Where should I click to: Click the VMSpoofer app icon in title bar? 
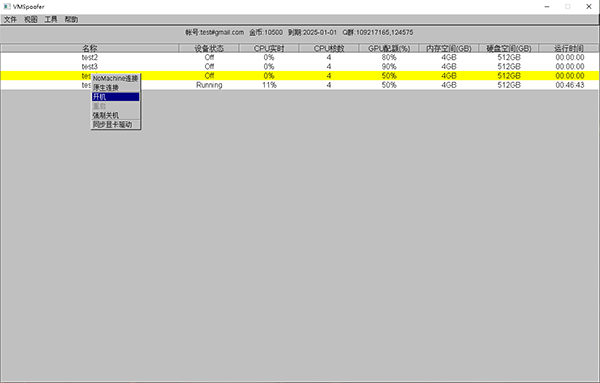click(x=7, y=7)
